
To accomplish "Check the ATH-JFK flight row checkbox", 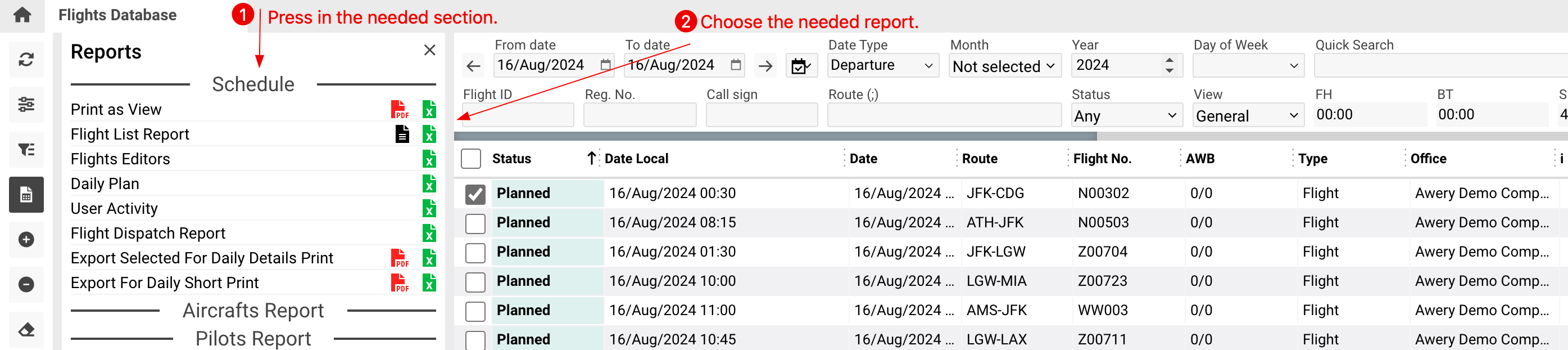I will coord(475,223).
